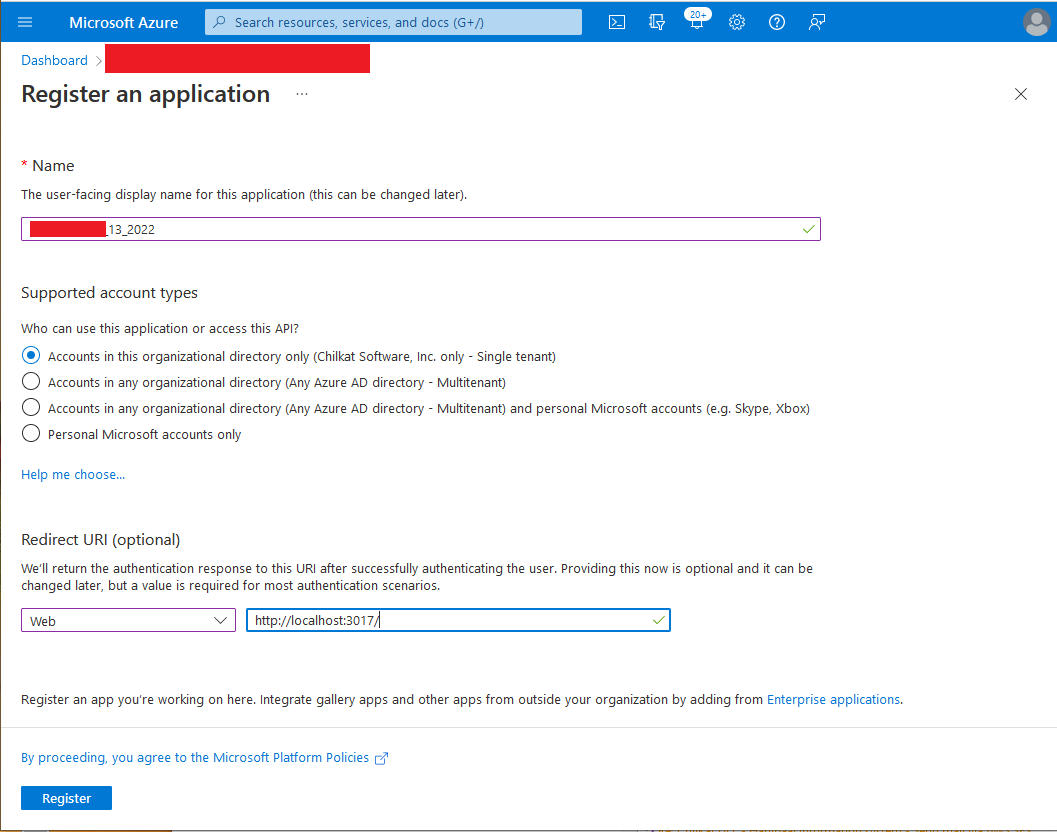Launch Cloud Shell from the top bar
The width and height of the screenshot is (1057, 832).
617,22
